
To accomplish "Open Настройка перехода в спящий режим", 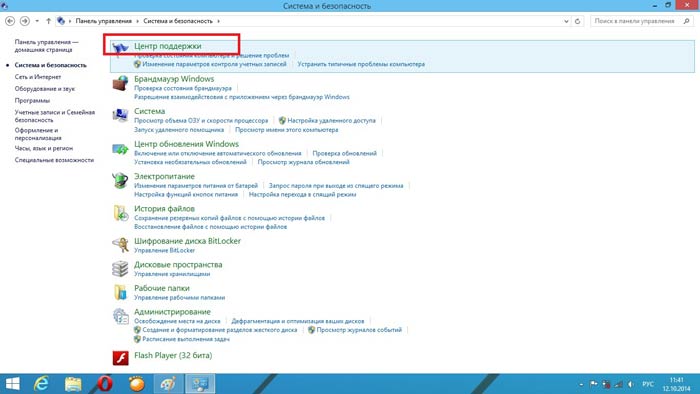I will pos(302,195).
